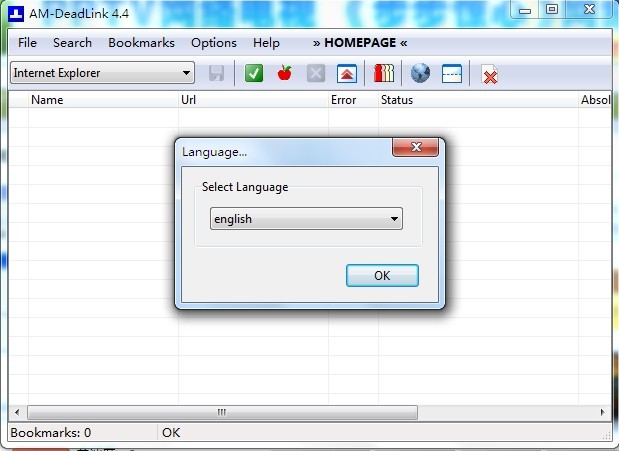Click the blue window preview icon
The image size is (619, 451).
(x=451, y=73)
